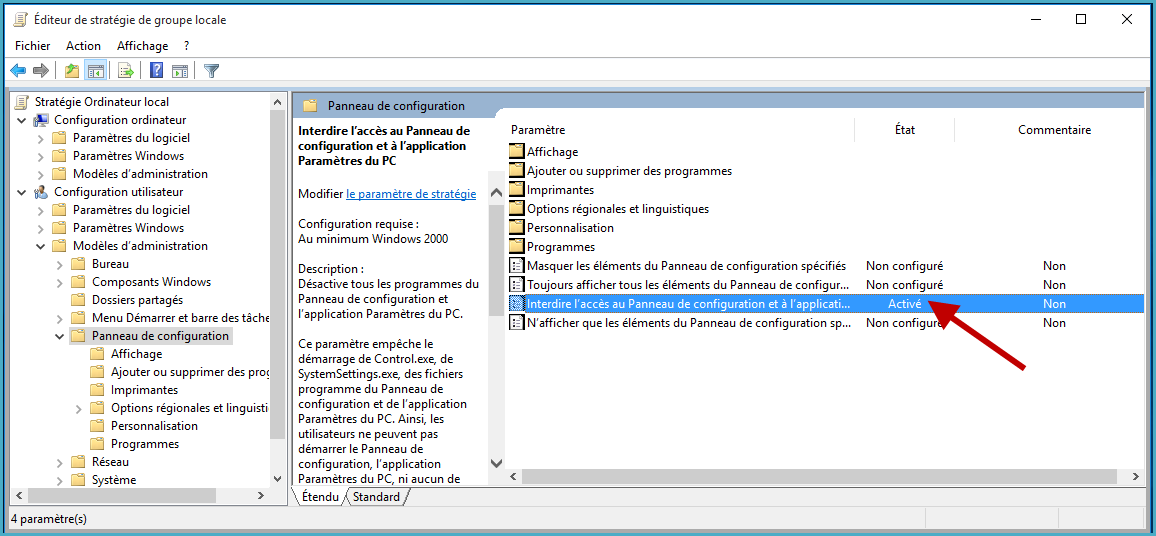Click the application icon in title bar

click(x=21, y=20)
